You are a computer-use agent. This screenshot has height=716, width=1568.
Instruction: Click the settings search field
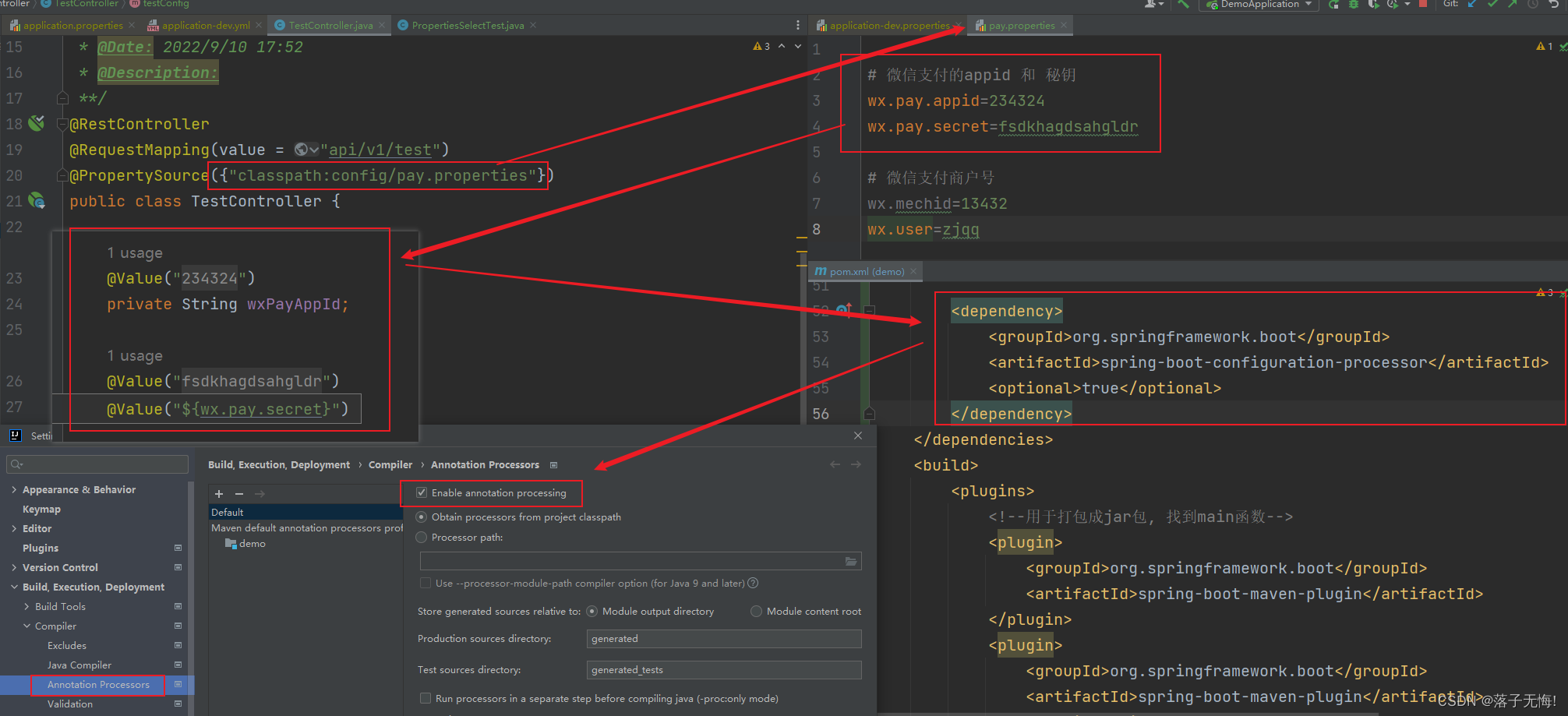pyautogui.click(x=97, y=464)
